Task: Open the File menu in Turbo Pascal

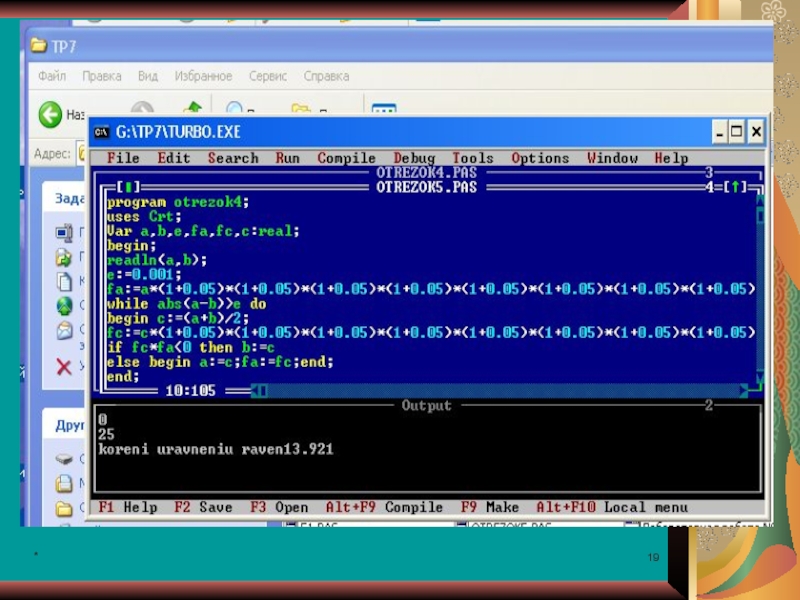Action: [x=123, y=158]
